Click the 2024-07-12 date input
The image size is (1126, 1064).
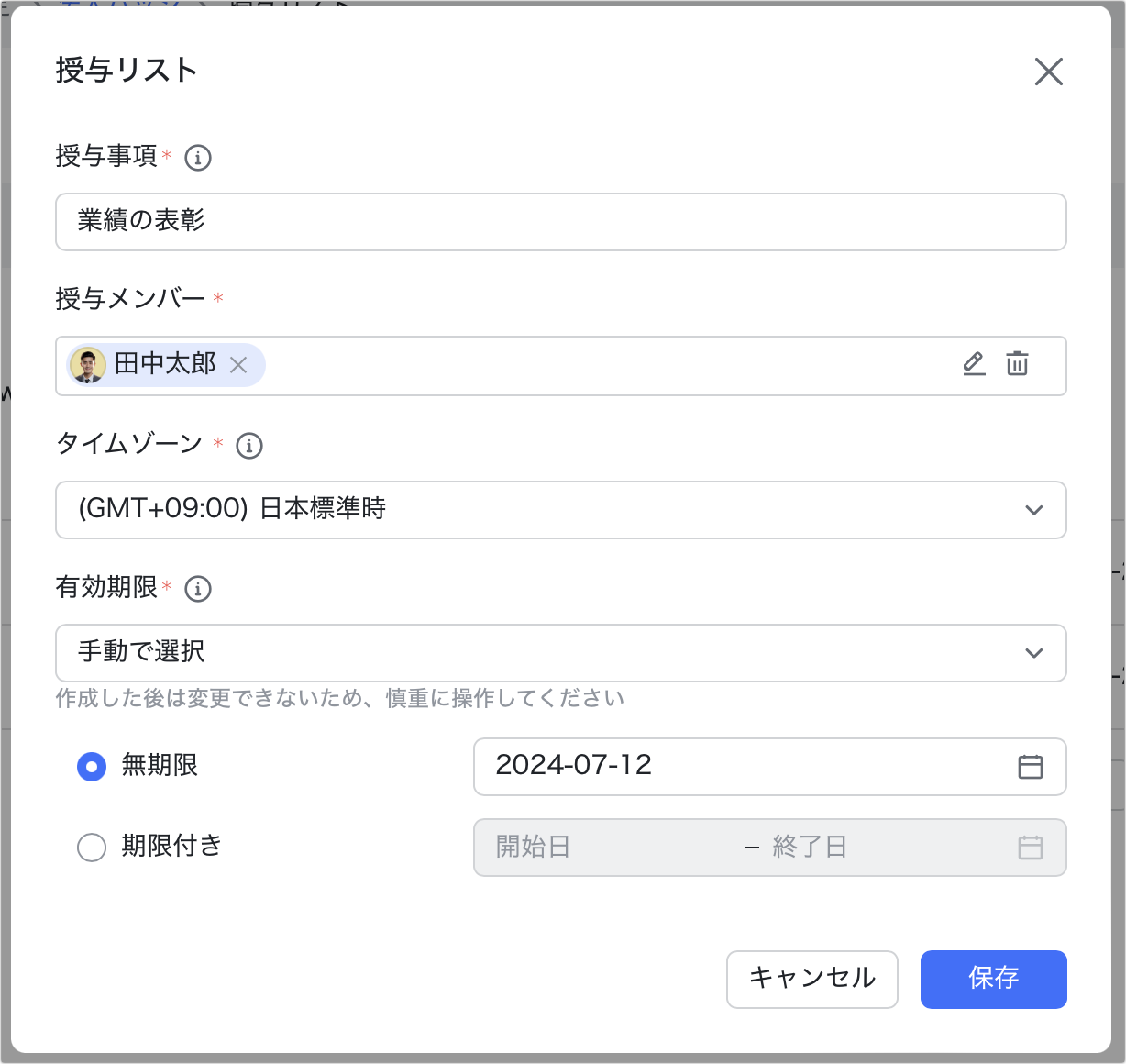[x=734, y=767]
